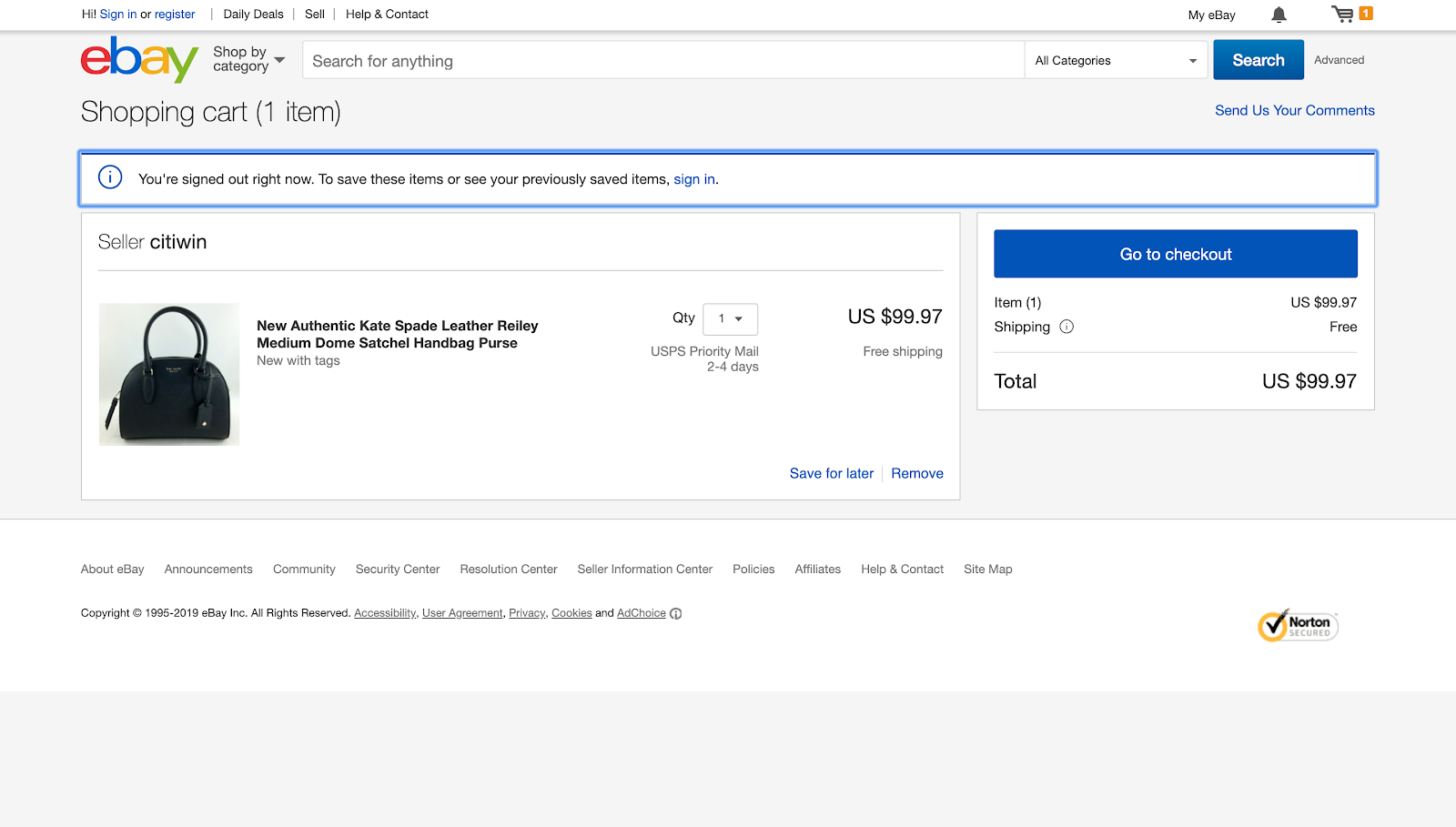
Task: Click the AdChoice info icon
Action: (x=676, y=613)
